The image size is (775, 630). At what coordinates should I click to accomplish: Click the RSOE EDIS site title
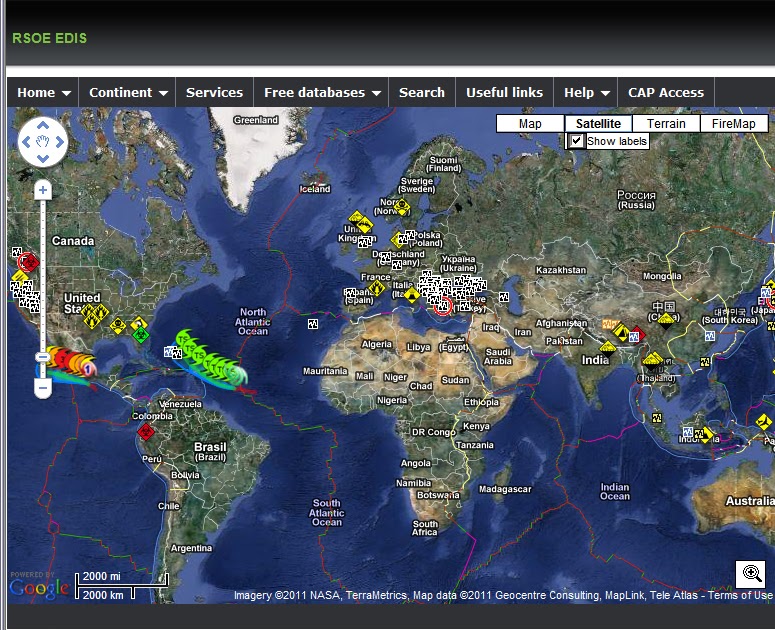tap(49, 38)
